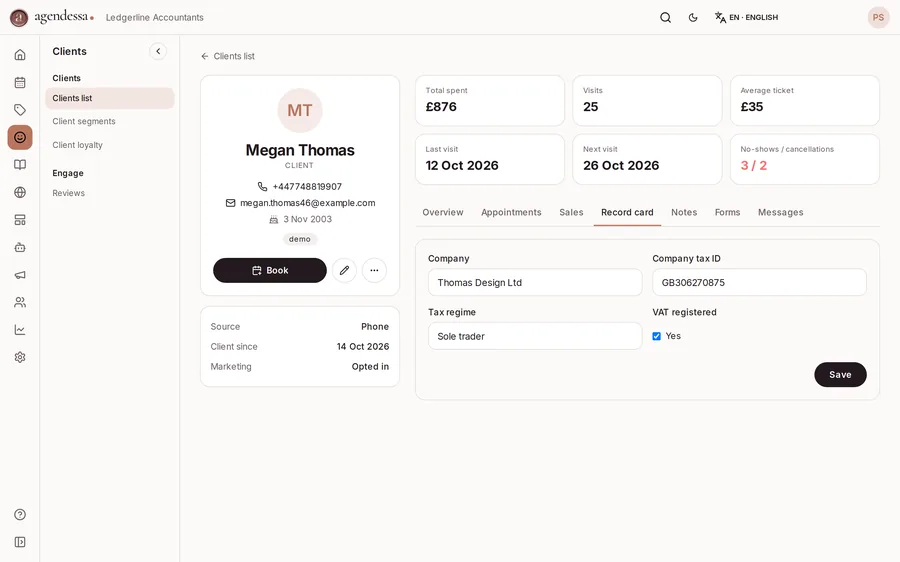This screenshot has height=562, width=900.
Task: Select the Clients smiley icon in sidebar
Action: point(20,137)
